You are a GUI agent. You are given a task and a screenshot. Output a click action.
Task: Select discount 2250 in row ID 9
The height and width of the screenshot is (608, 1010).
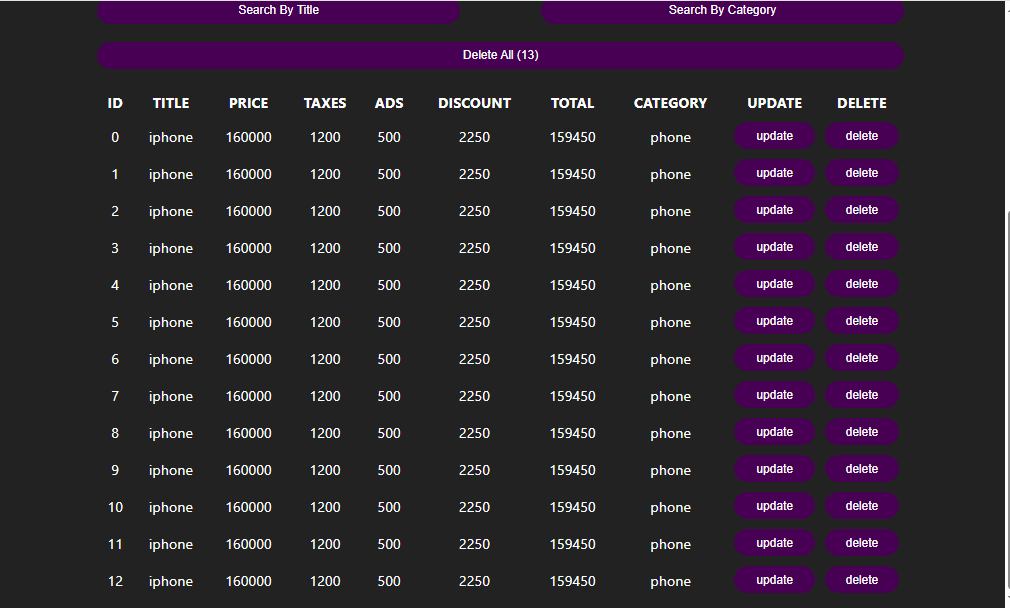pos(474,470)
